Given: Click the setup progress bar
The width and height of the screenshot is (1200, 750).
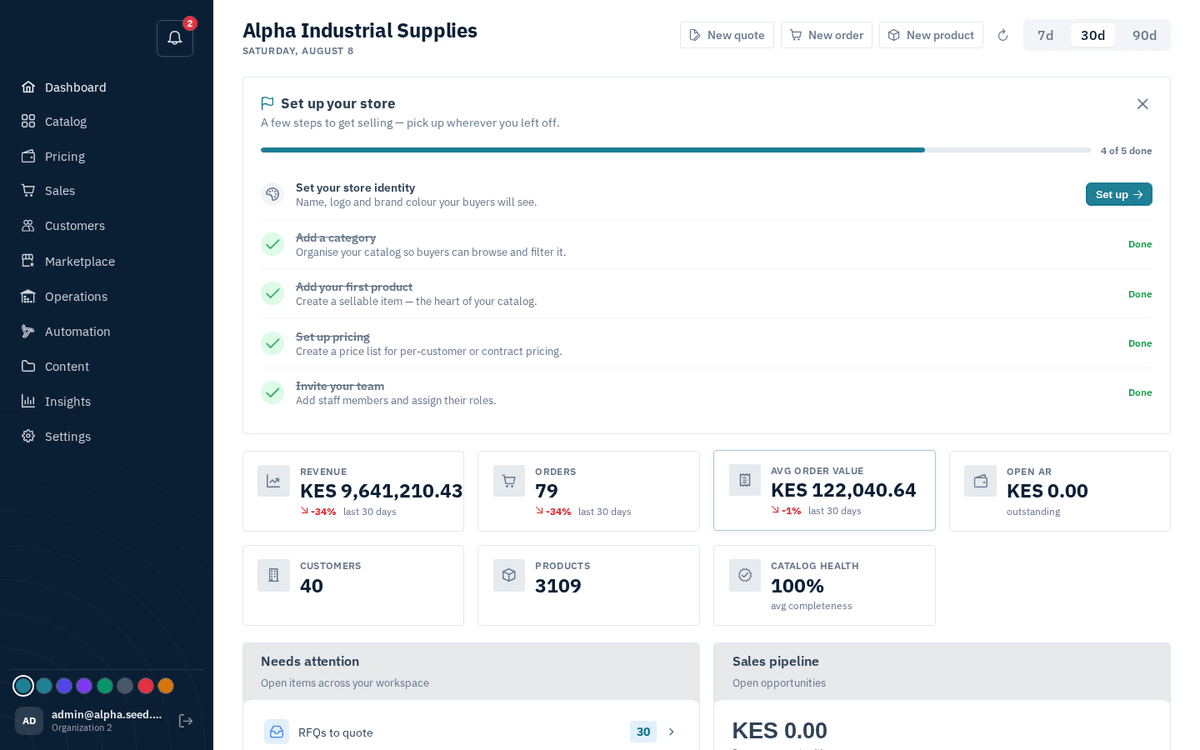Looking at the screenshot, I should [x=676, y=150].
